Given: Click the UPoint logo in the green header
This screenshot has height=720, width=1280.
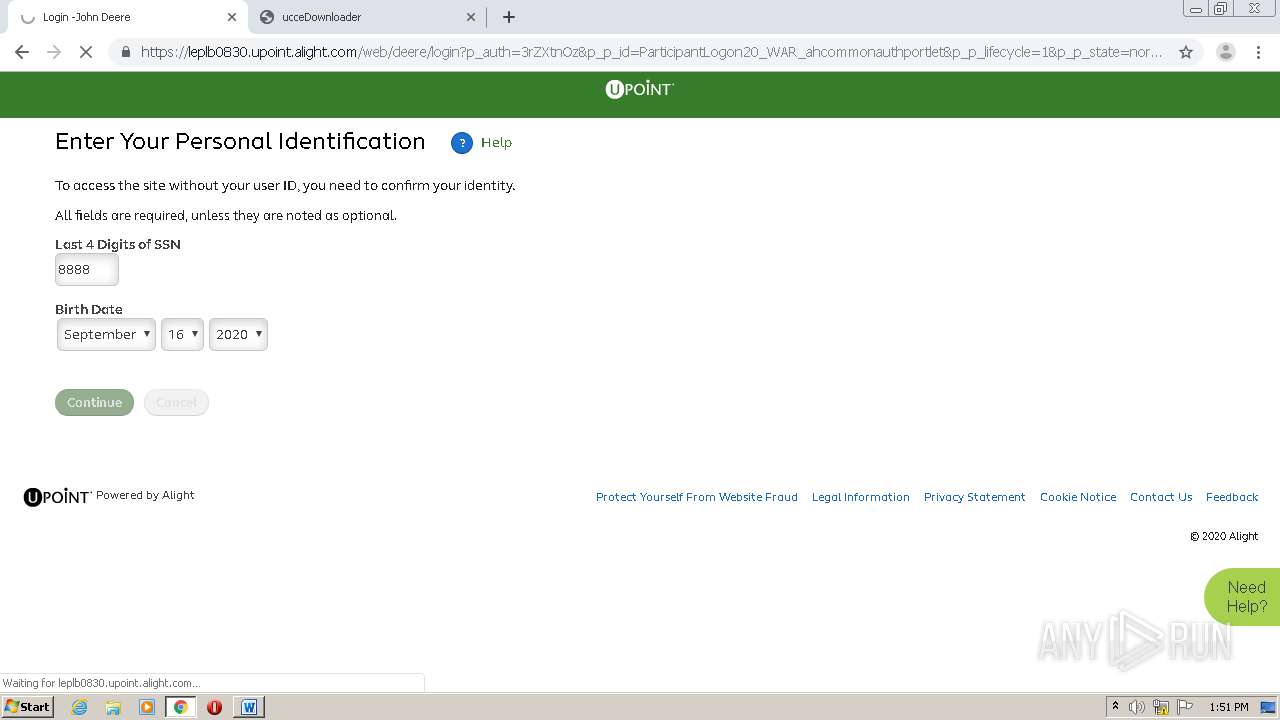Looking at the screenshot, I should (640, 89).
